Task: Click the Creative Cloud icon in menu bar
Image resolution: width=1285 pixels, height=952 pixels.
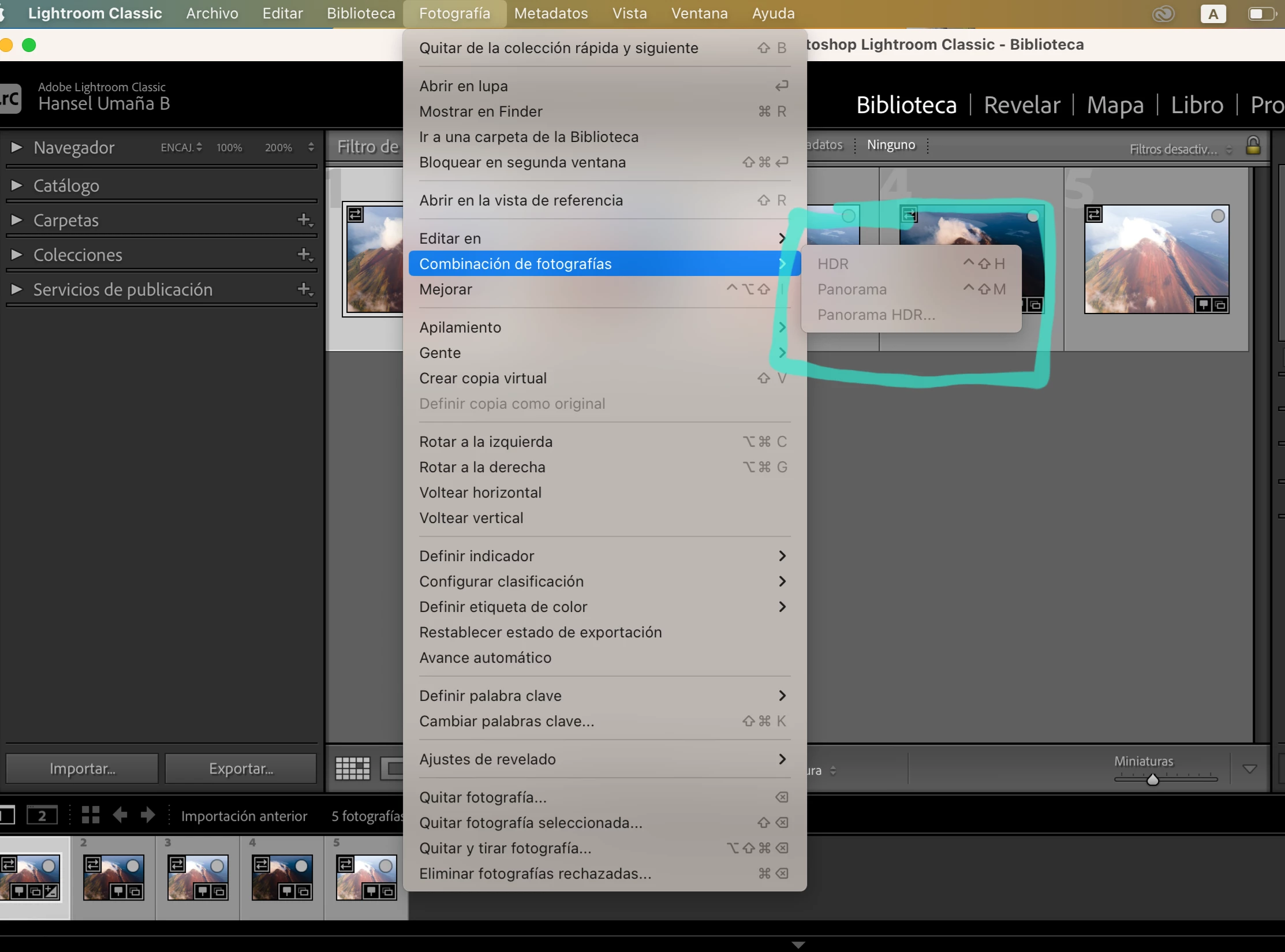Action: pos(1163,14)
